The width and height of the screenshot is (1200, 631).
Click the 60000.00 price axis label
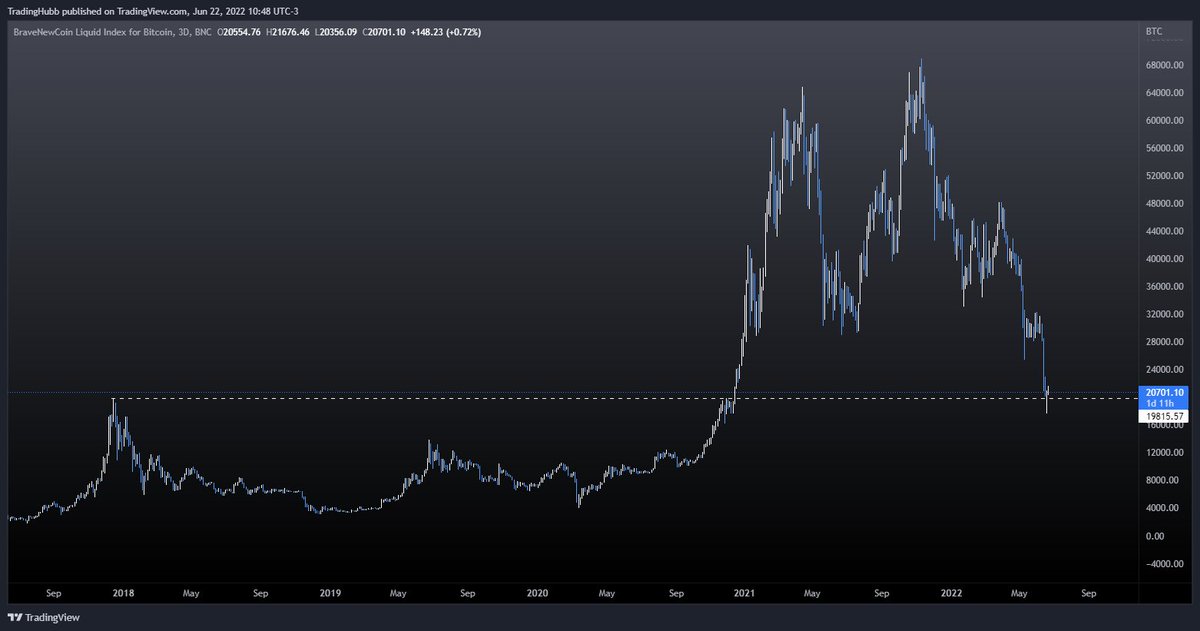point(1165,120)
